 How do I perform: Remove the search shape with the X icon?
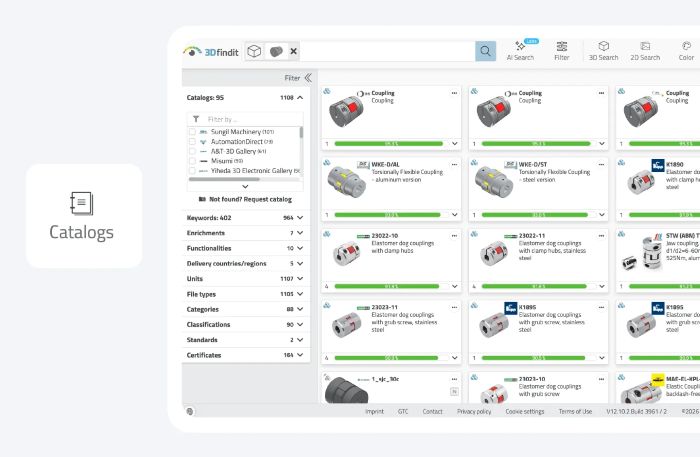293,51
